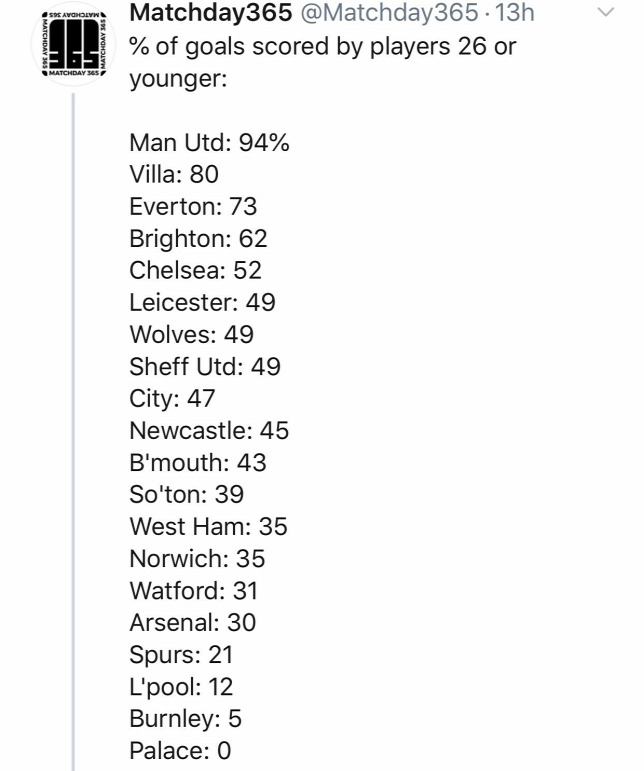
Task: Open the Matchday365 profile avatar
Action: pos(74,44)
